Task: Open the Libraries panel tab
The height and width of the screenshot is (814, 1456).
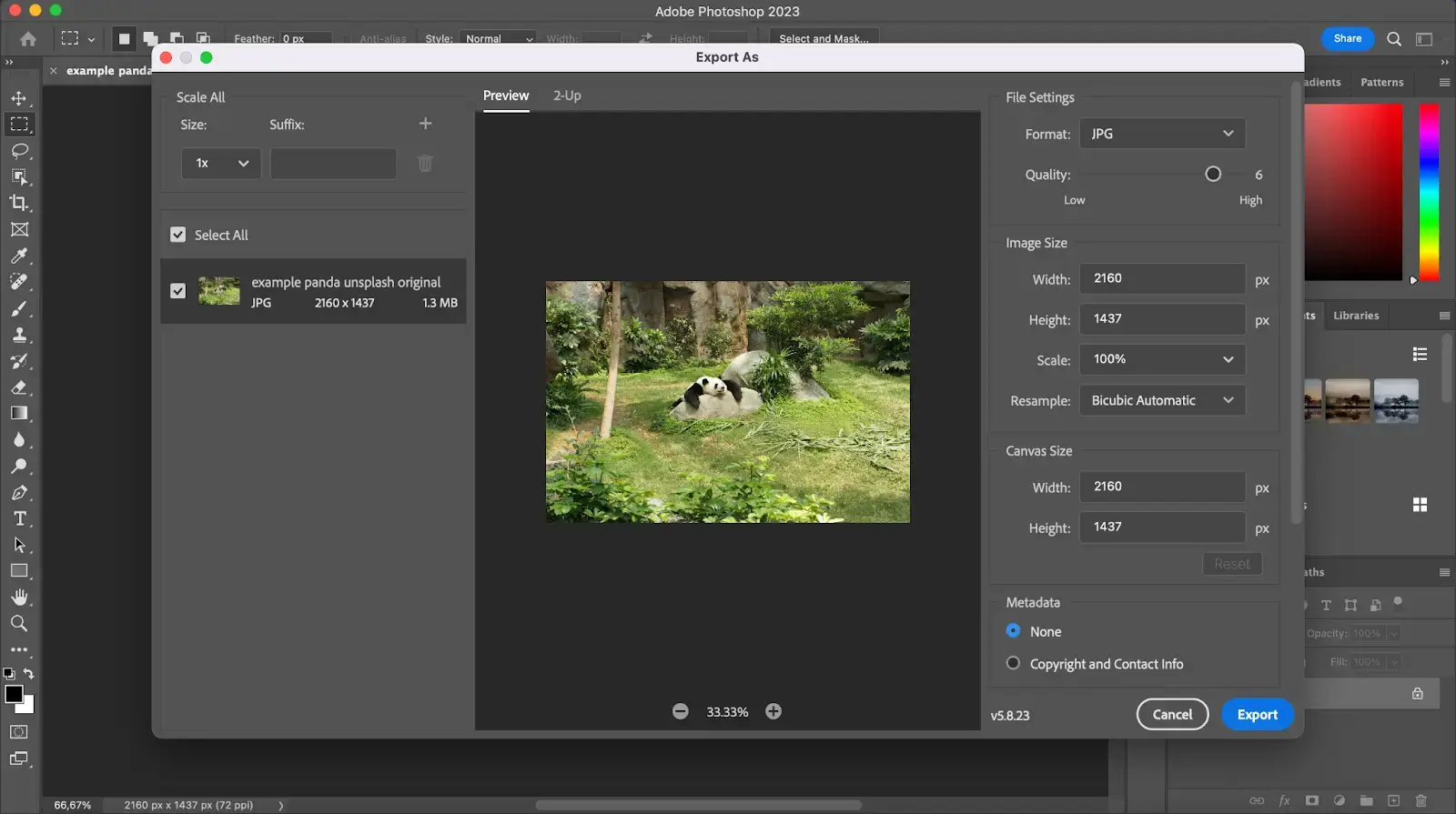Action: 1356,316
